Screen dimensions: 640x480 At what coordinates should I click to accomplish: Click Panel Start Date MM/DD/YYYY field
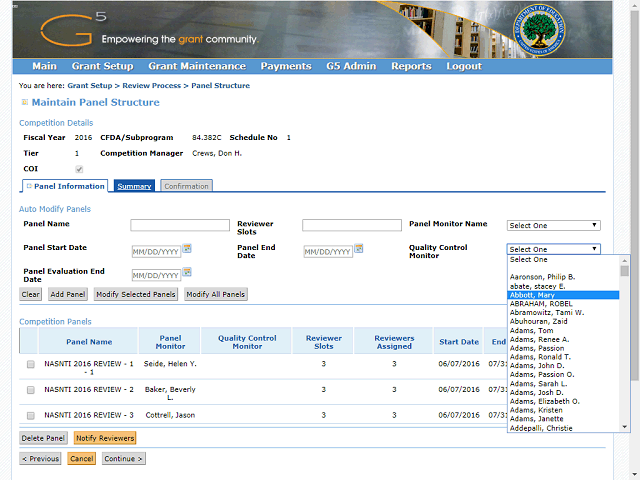coord(156,252)
